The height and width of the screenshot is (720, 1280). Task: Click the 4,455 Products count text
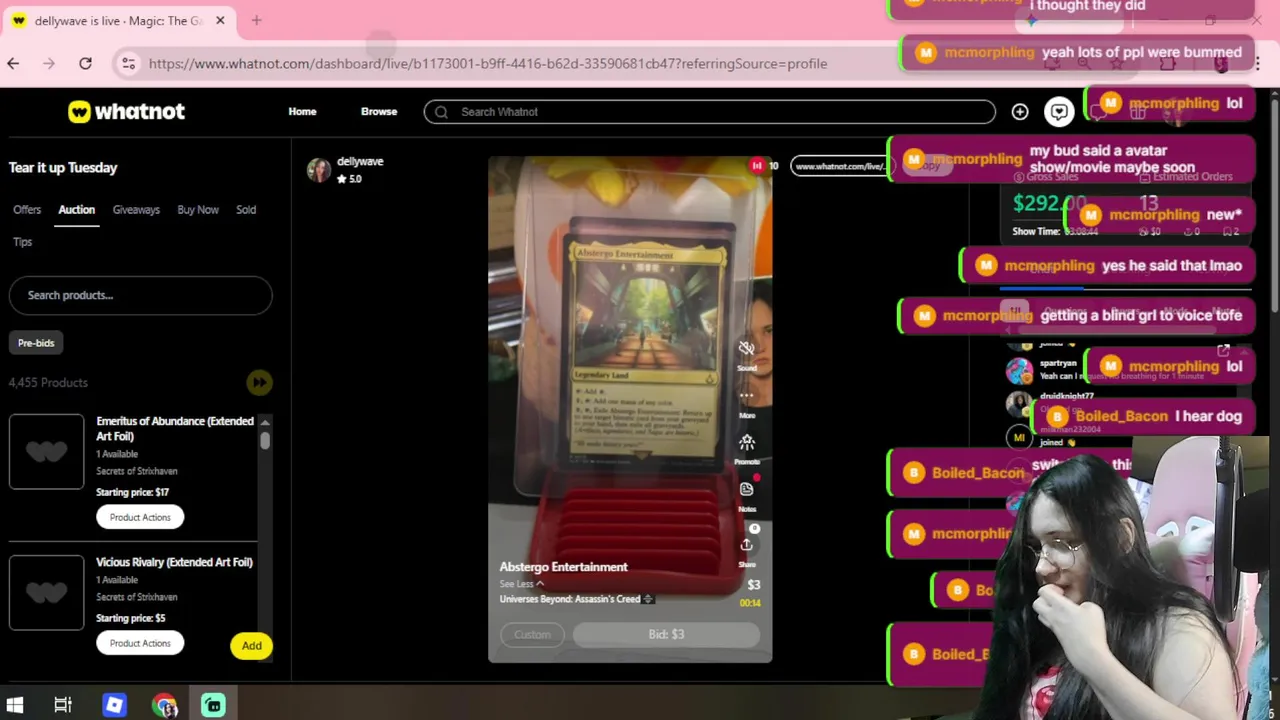click(48, 382)
